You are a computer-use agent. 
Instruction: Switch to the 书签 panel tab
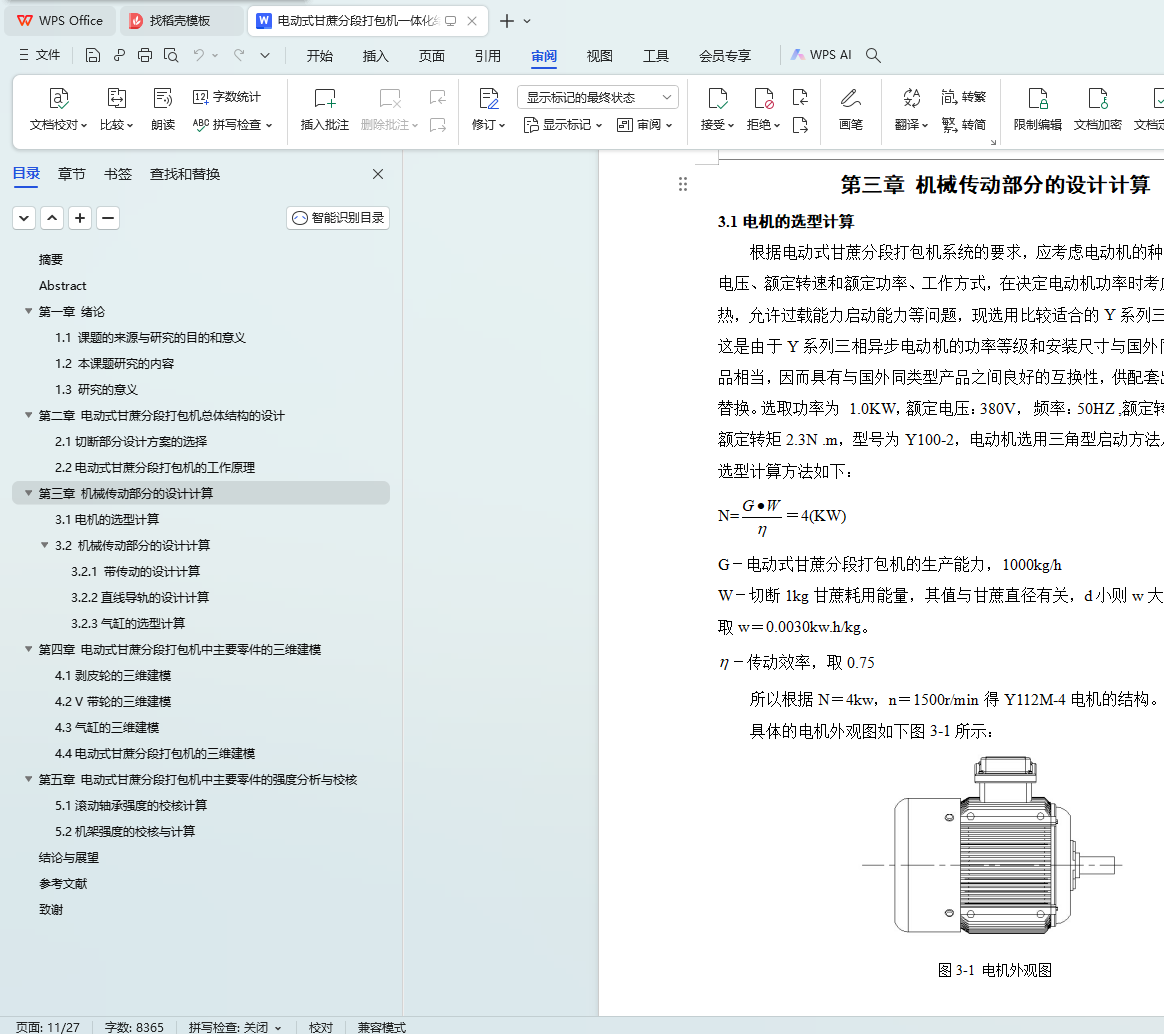pyautogui.click(x=118, y=174)
